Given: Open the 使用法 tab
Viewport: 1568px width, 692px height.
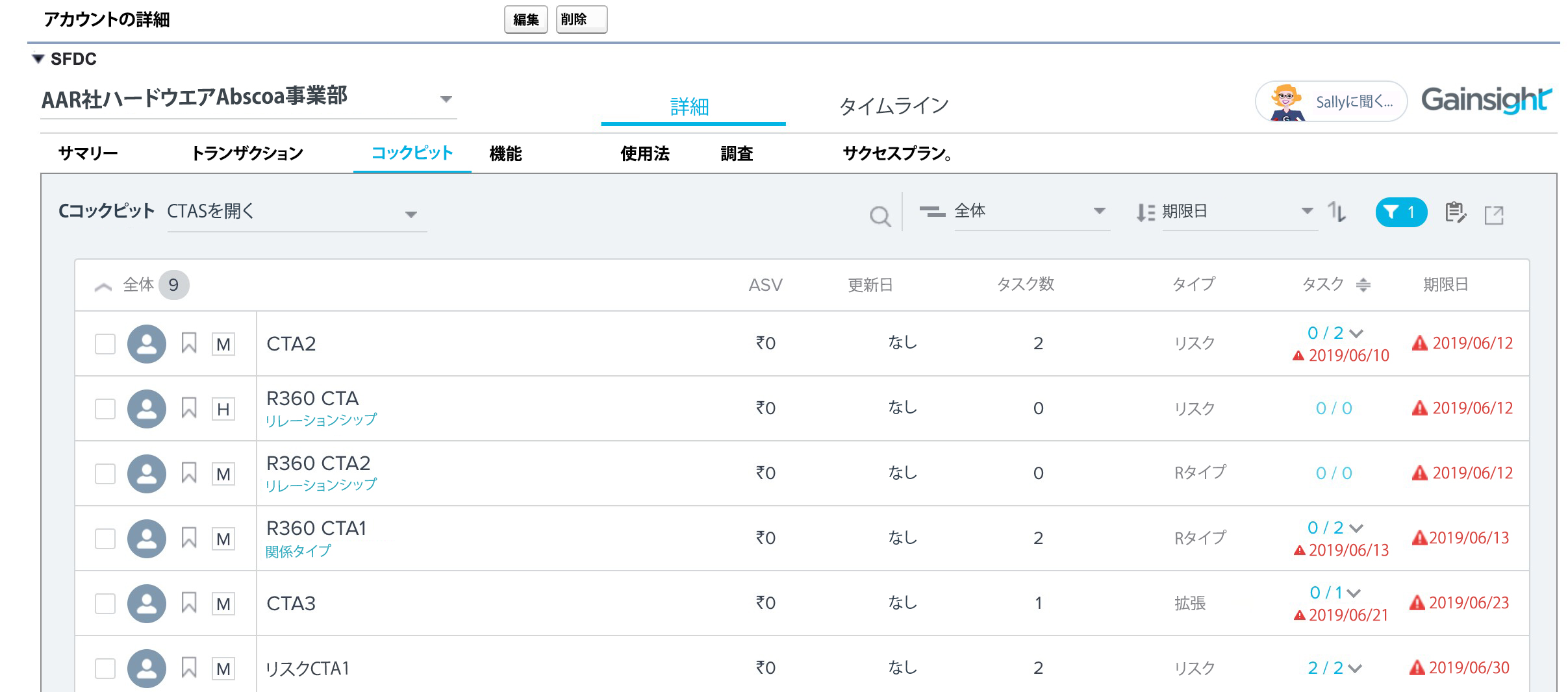Looking at the screenshot, I should (645, 154).
